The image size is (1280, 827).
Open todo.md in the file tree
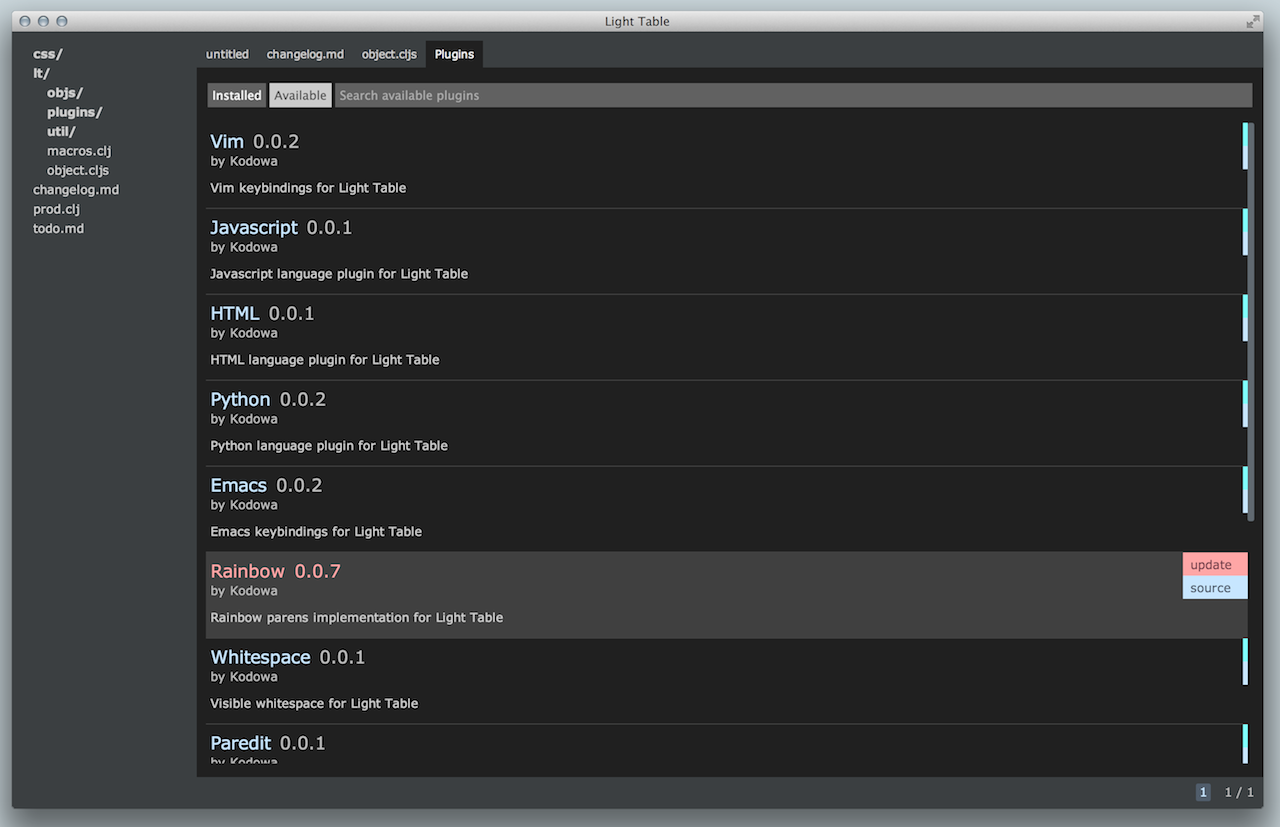coord(58,228)
